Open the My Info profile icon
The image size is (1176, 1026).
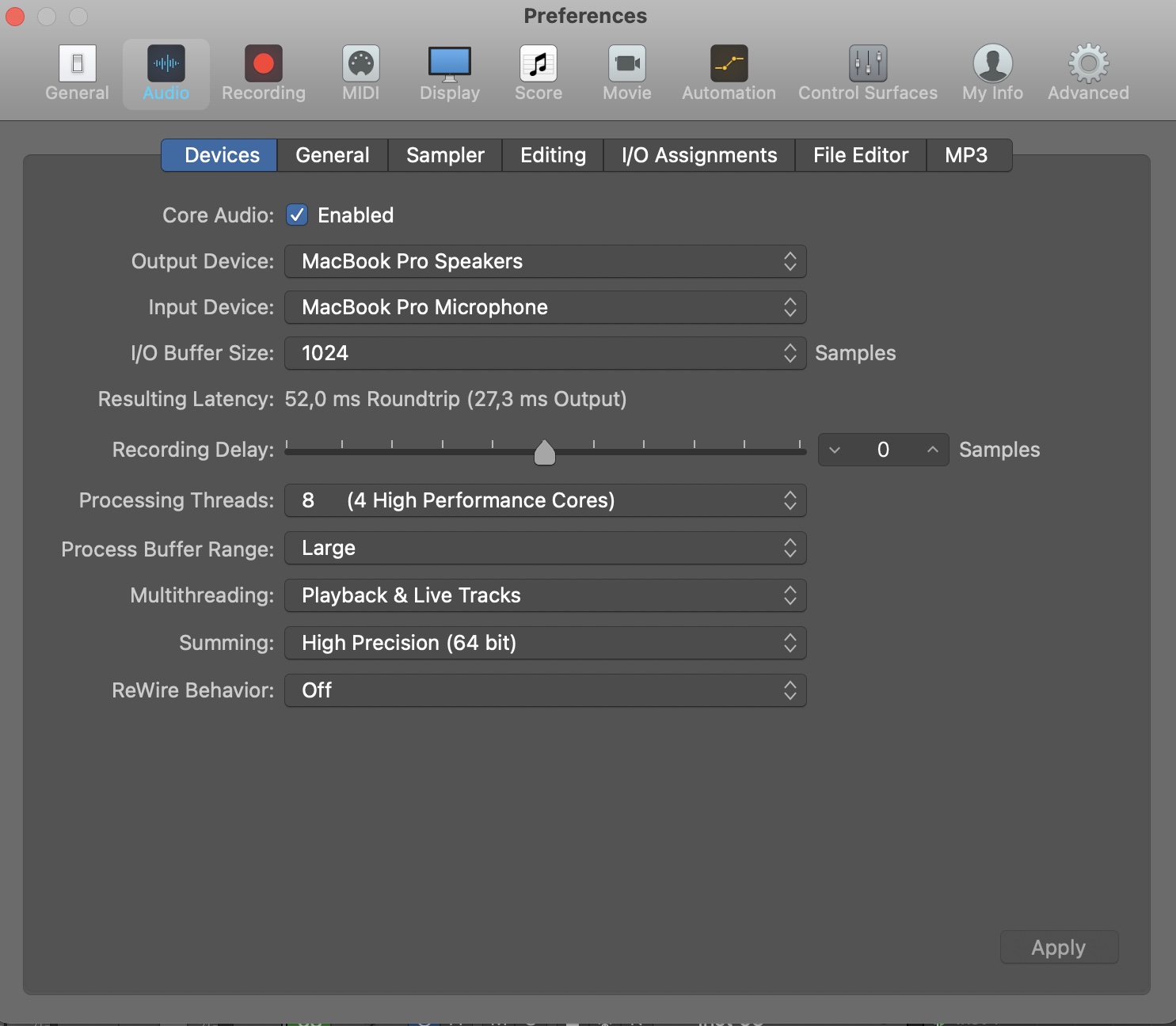point(993,63)
